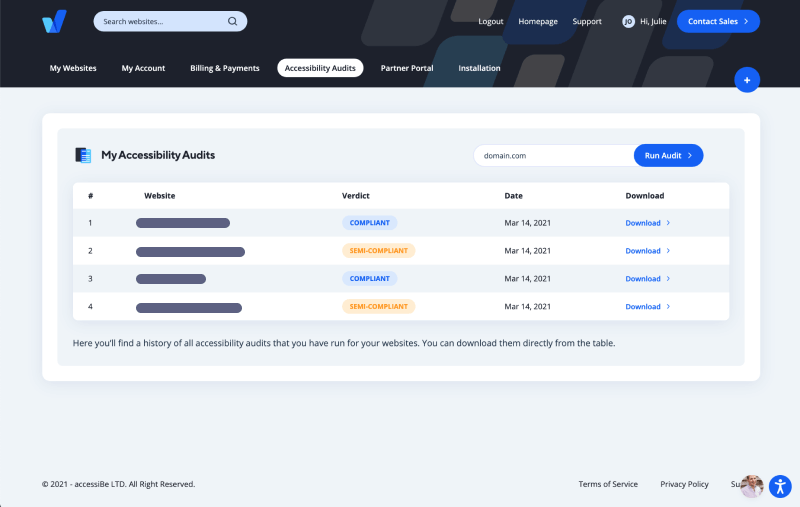Click the accessiBe logo in header
This screenshot has height=507, width=800.
[54, 21]
